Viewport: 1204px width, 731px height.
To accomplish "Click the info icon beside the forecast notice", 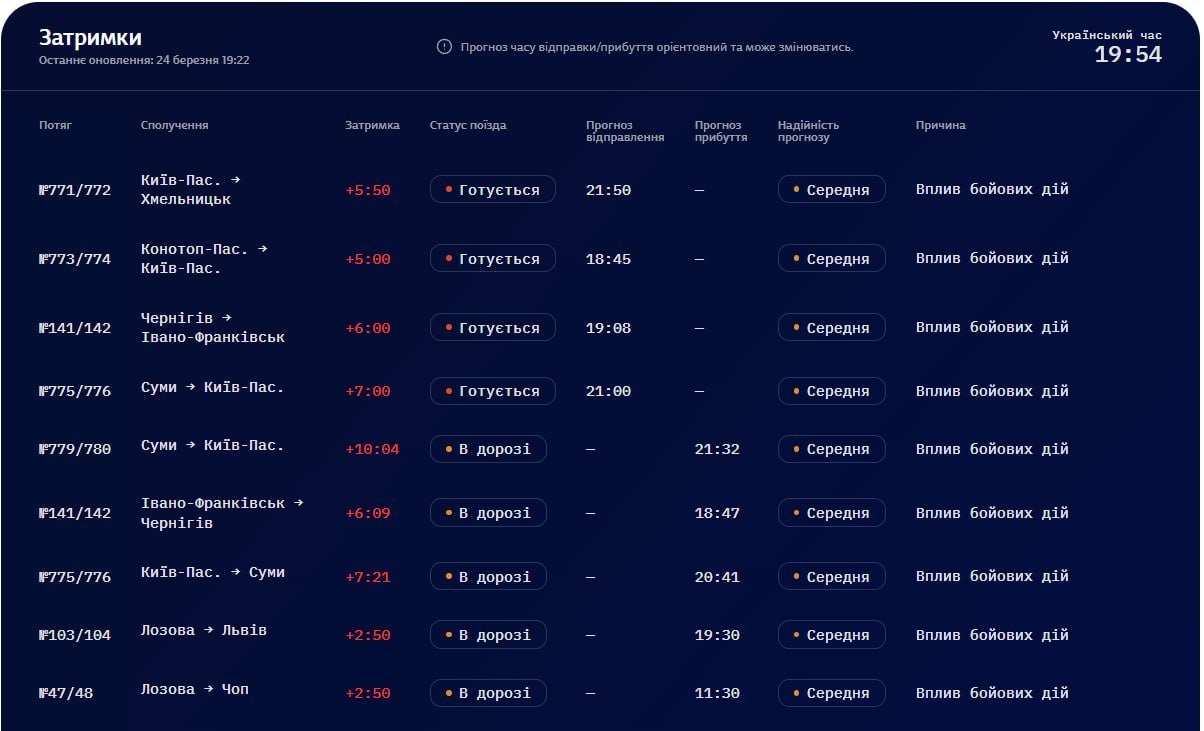I will (444, 47).
